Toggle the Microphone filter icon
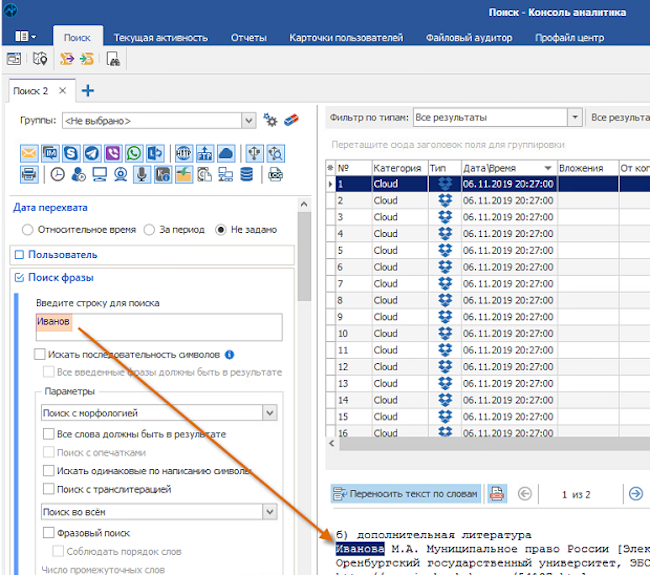The height and width of the screenshot is (575, 650). [142, 174]
